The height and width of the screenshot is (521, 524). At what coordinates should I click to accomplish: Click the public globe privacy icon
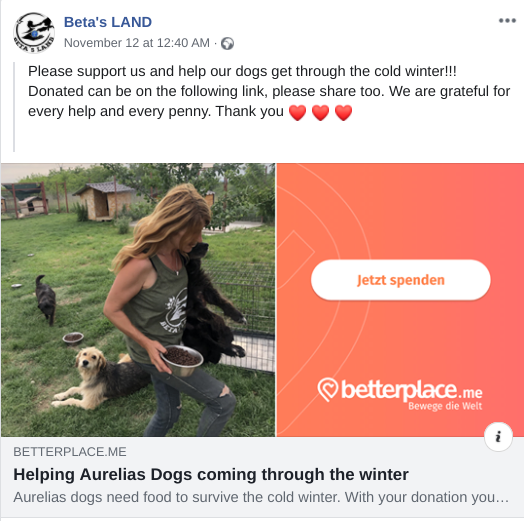coord(227,43)
